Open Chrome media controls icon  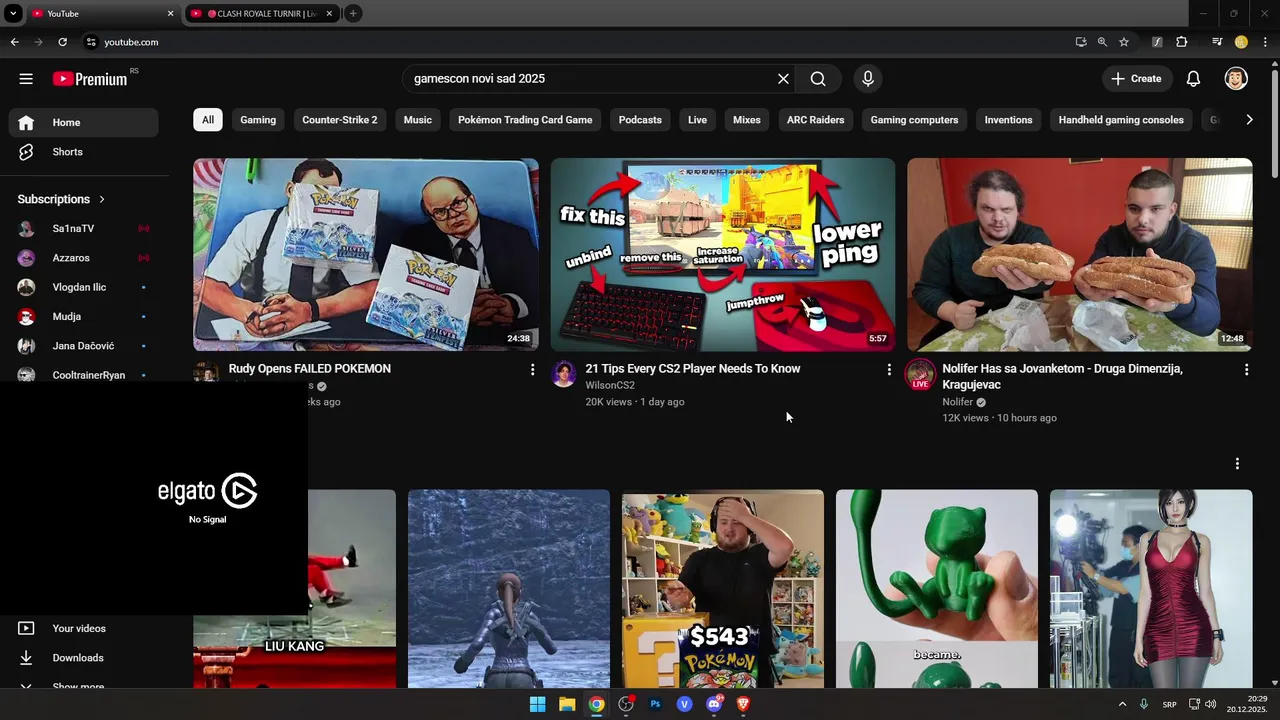(x=1217, y=42)
